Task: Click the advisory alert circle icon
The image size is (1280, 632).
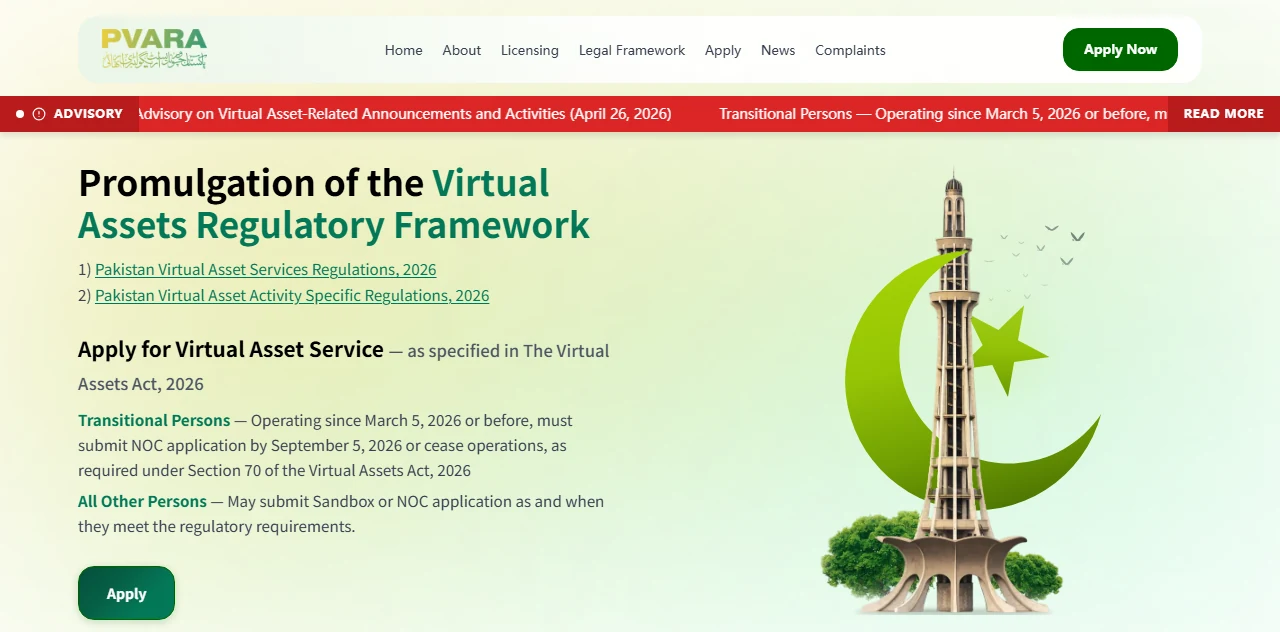Action: [x=39, y=114]
